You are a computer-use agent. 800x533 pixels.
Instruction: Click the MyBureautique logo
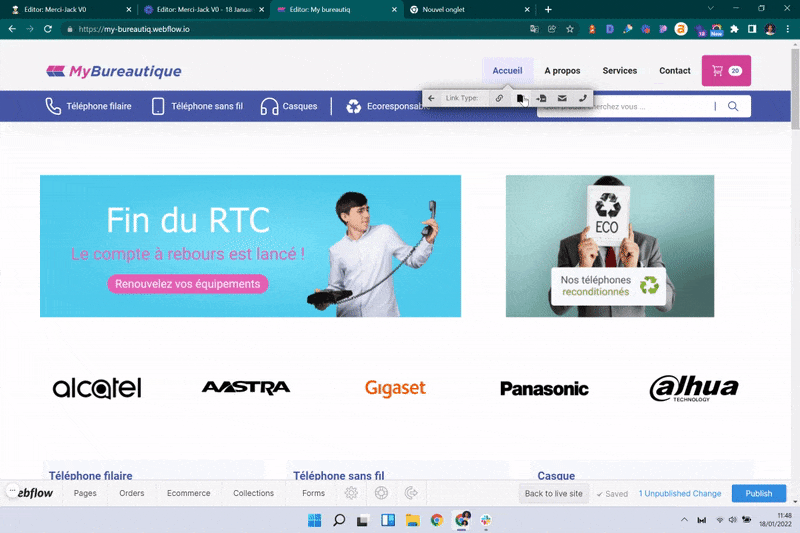pos(114,71)
